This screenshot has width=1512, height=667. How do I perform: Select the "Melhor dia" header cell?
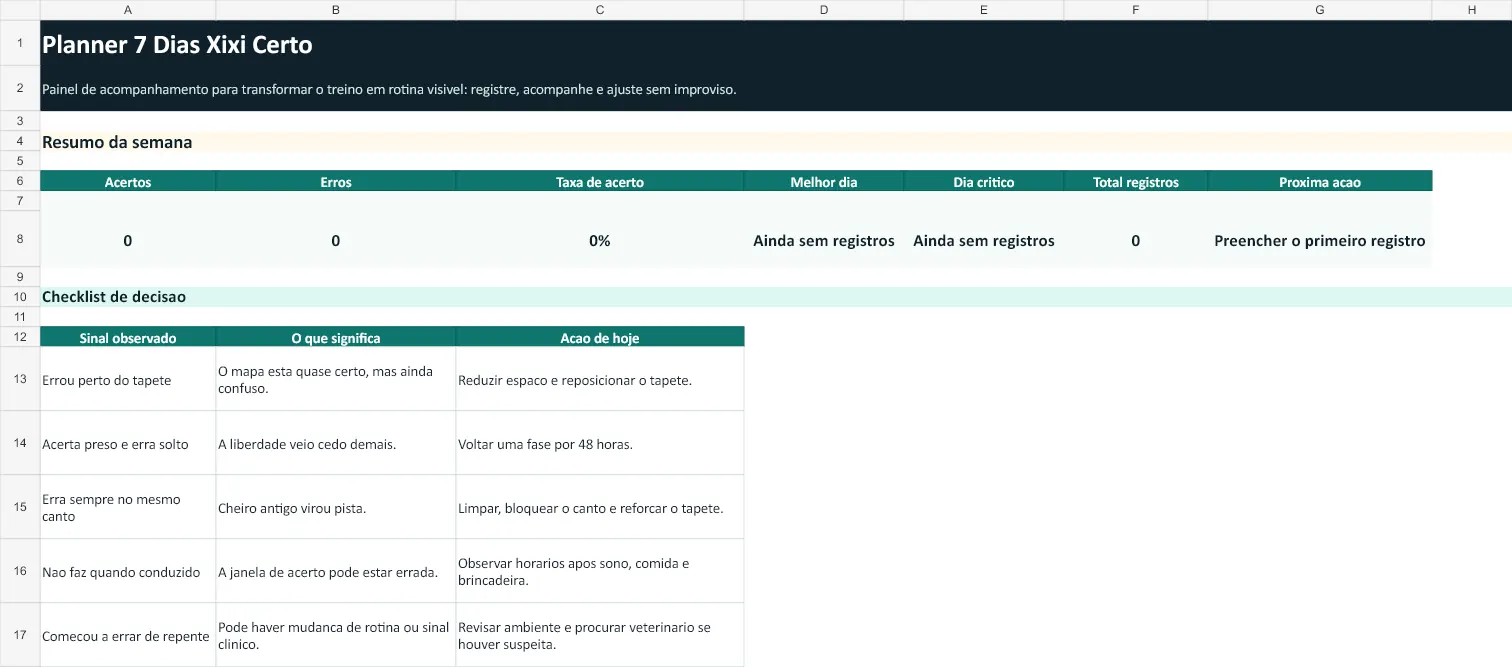tap(824, 182)
